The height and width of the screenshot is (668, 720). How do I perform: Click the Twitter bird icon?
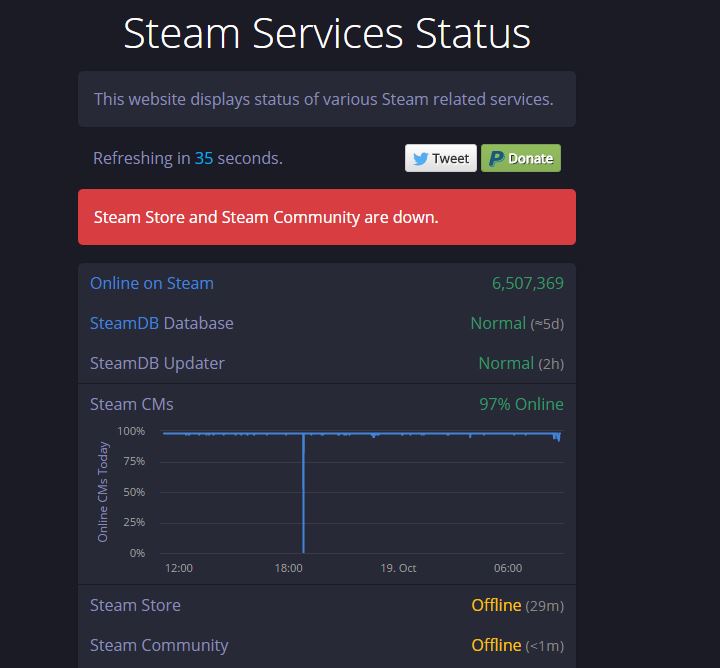420,159
